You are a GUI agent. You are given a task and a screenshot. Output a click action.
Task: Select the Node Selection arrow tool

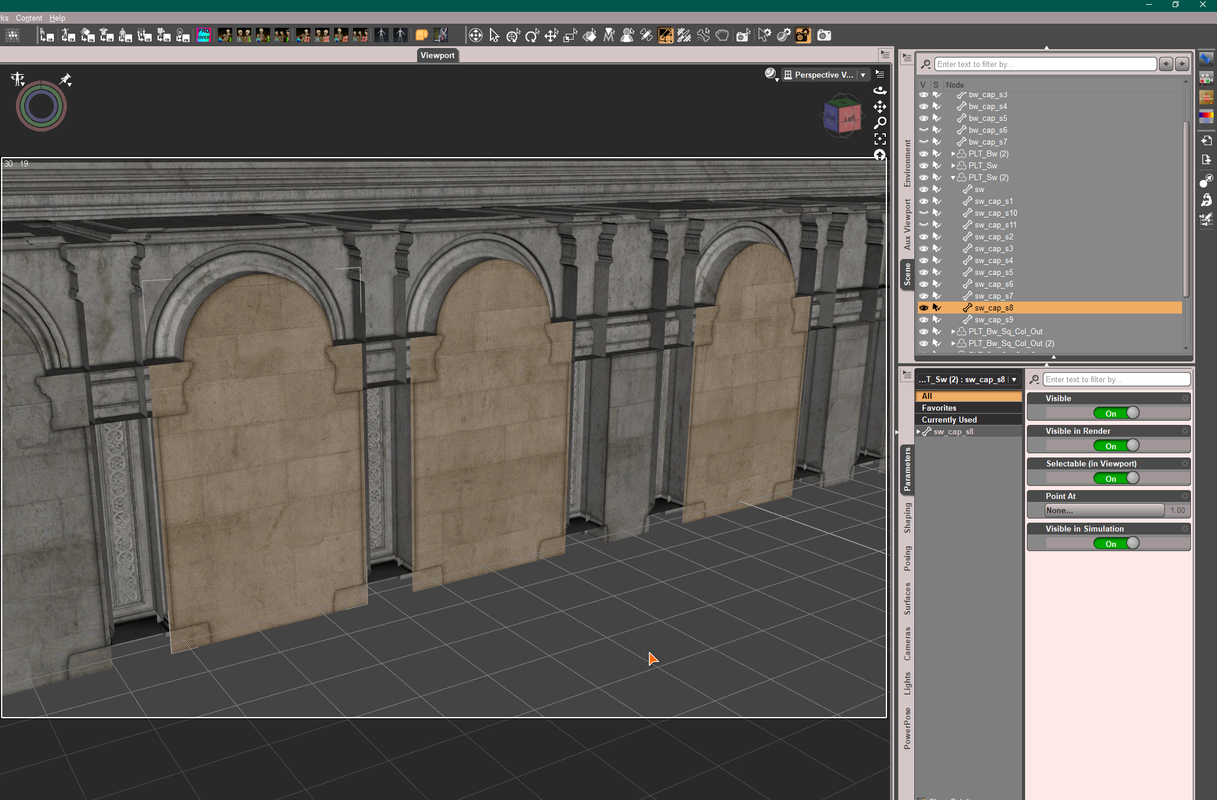point(494,36)
